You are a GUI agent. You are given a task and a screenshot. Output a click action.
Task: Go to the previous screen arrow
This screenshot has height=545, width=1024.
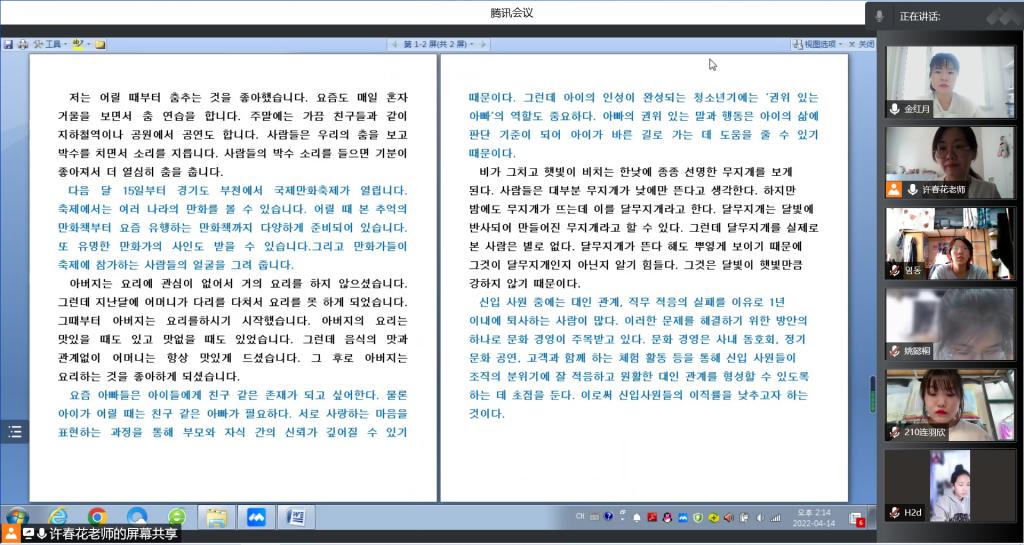pos(394,44)
